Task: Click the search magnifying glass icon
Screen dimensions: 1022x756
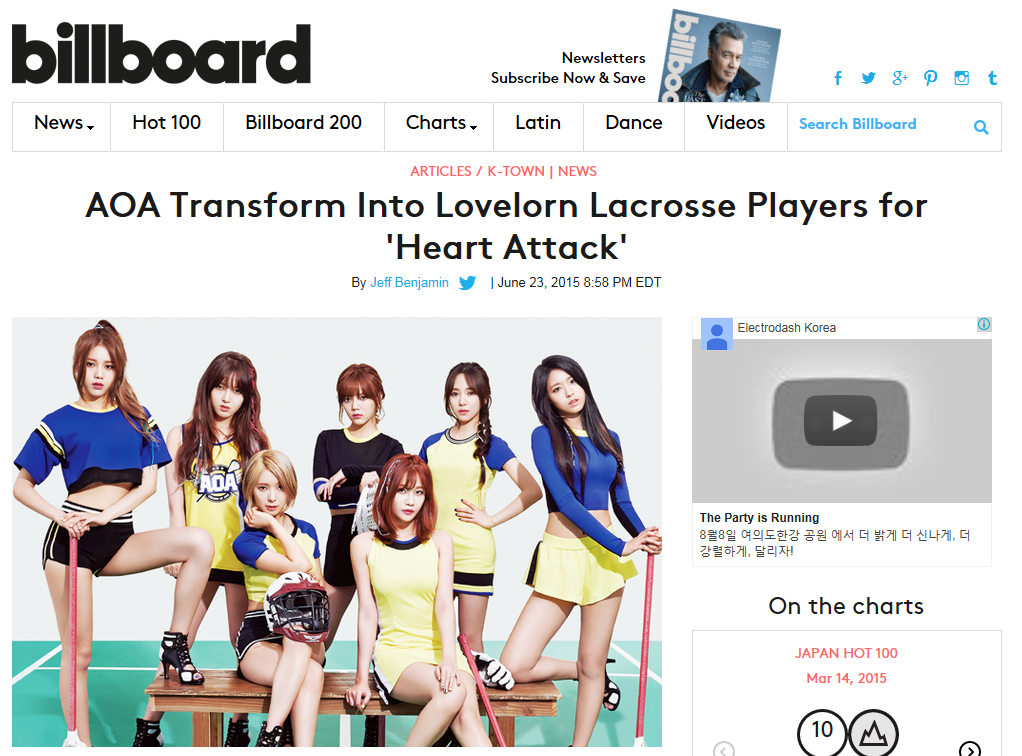Action: coord(981,127)
